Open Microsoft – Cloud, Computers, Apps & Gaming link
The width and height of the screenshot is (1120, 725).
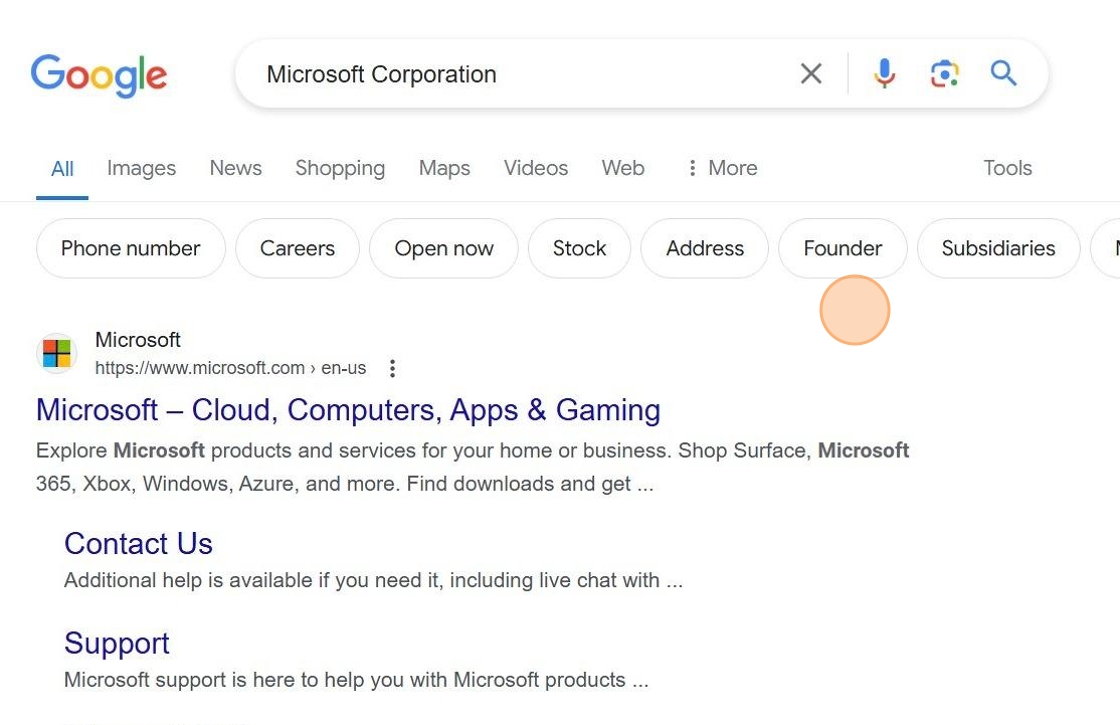[x=348, y=410]
